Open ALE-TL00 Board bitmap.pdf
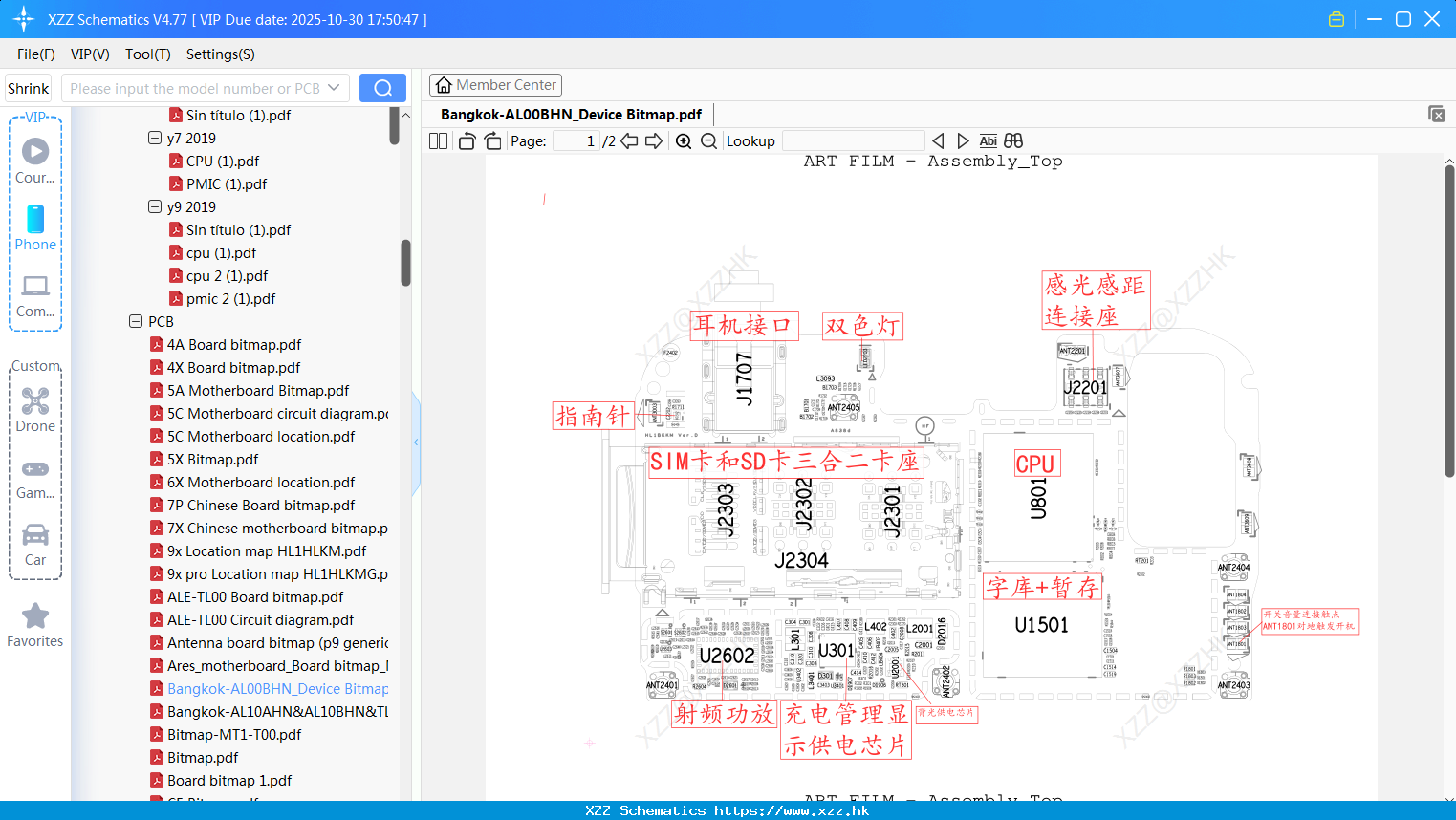 point(255,596)
